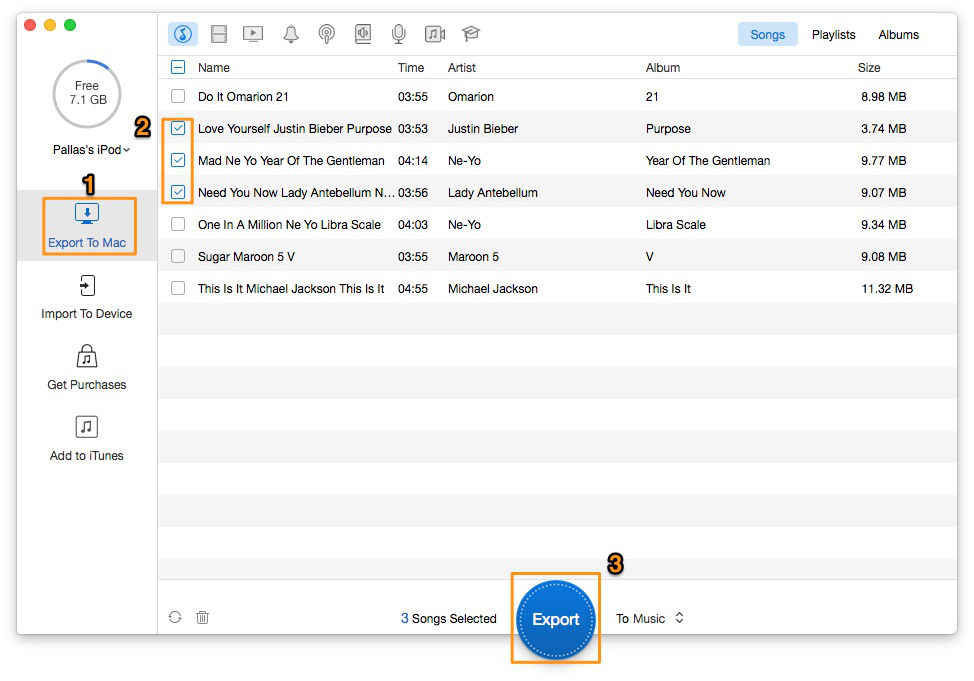Click the Free 7.1 GB storage ring

pyautogui.click(x=87, y=93)
